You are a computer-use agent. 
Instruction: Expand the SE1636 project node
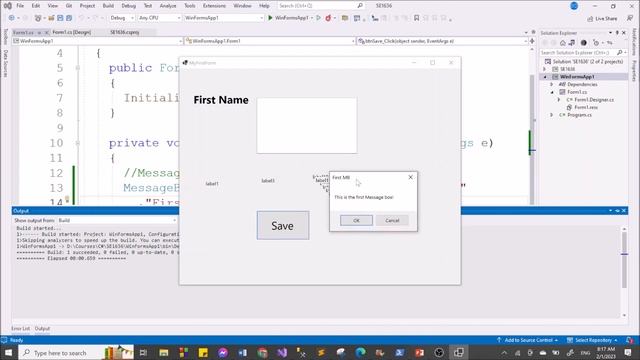[544, 69]
